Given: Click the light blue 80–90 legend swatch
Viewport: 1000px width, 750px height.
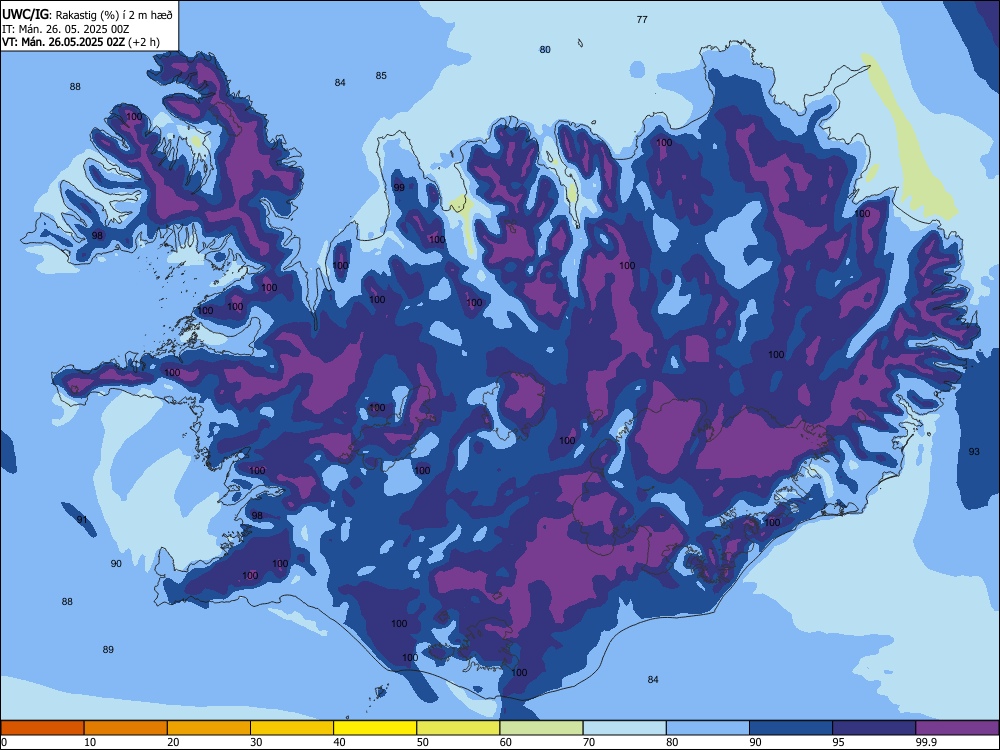Looking at the screenshot, I should [x=708, y=728].
